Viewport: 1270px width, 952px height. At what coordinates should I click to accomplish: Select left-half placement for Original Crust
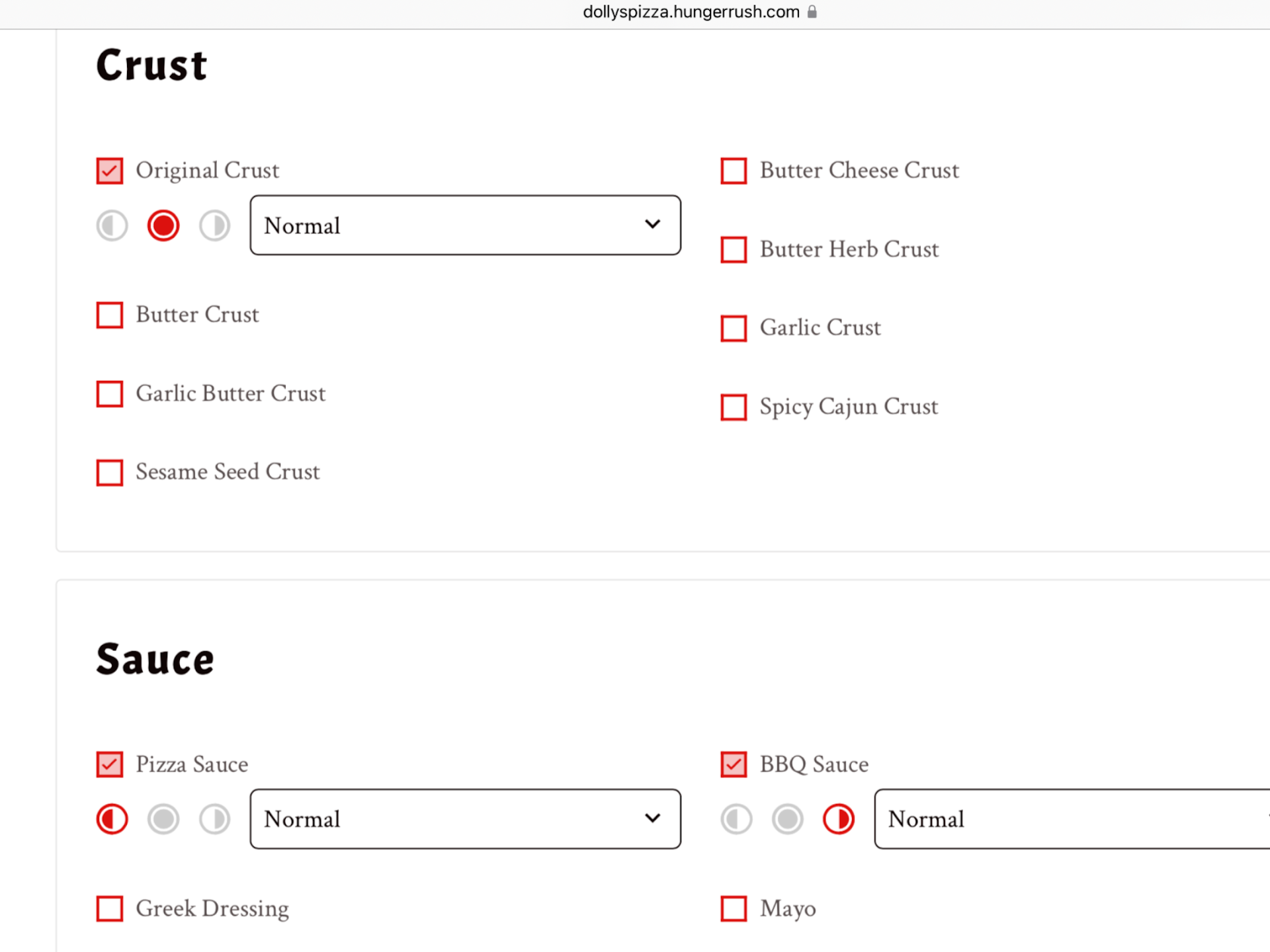tap(112, 225)
